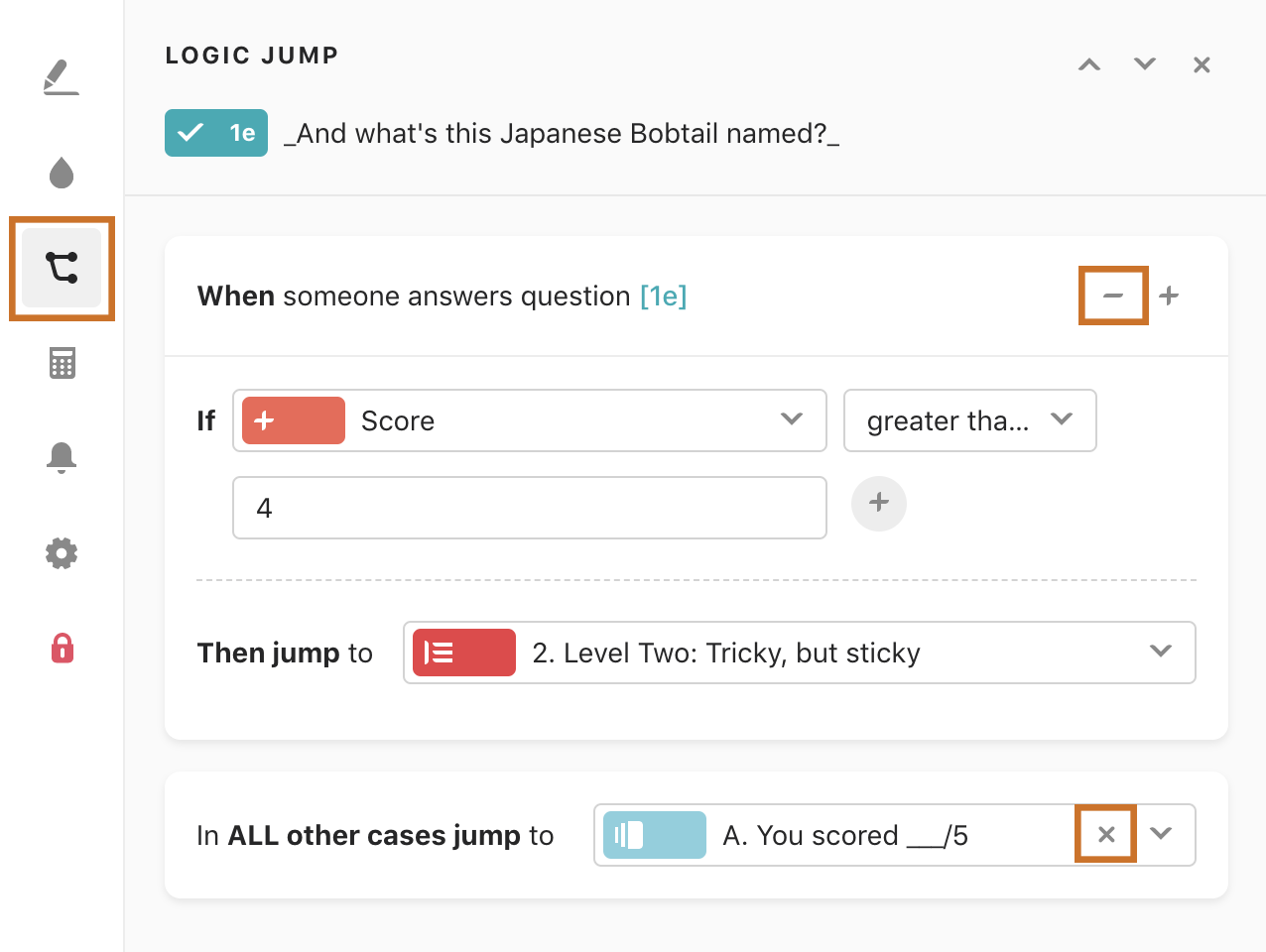This screenshot has height=952, width=1266.
Task: Click the value field containing 4
Action: coord(530,508)
